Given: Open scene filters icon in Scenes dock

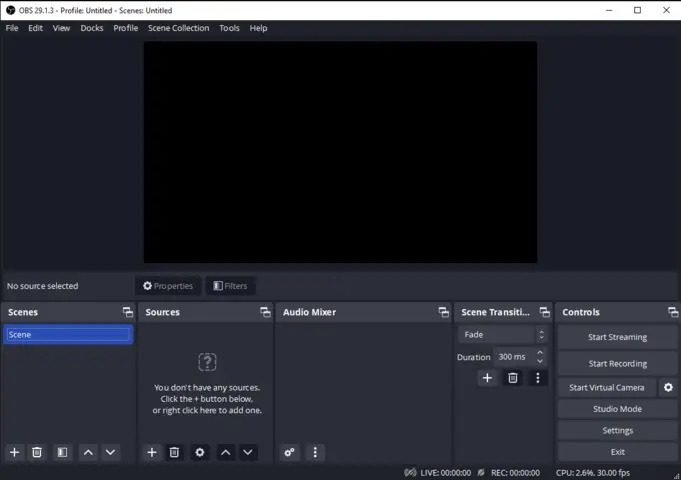Looking at the screenshot, I should pyautogui.click(x=62, y=452).
